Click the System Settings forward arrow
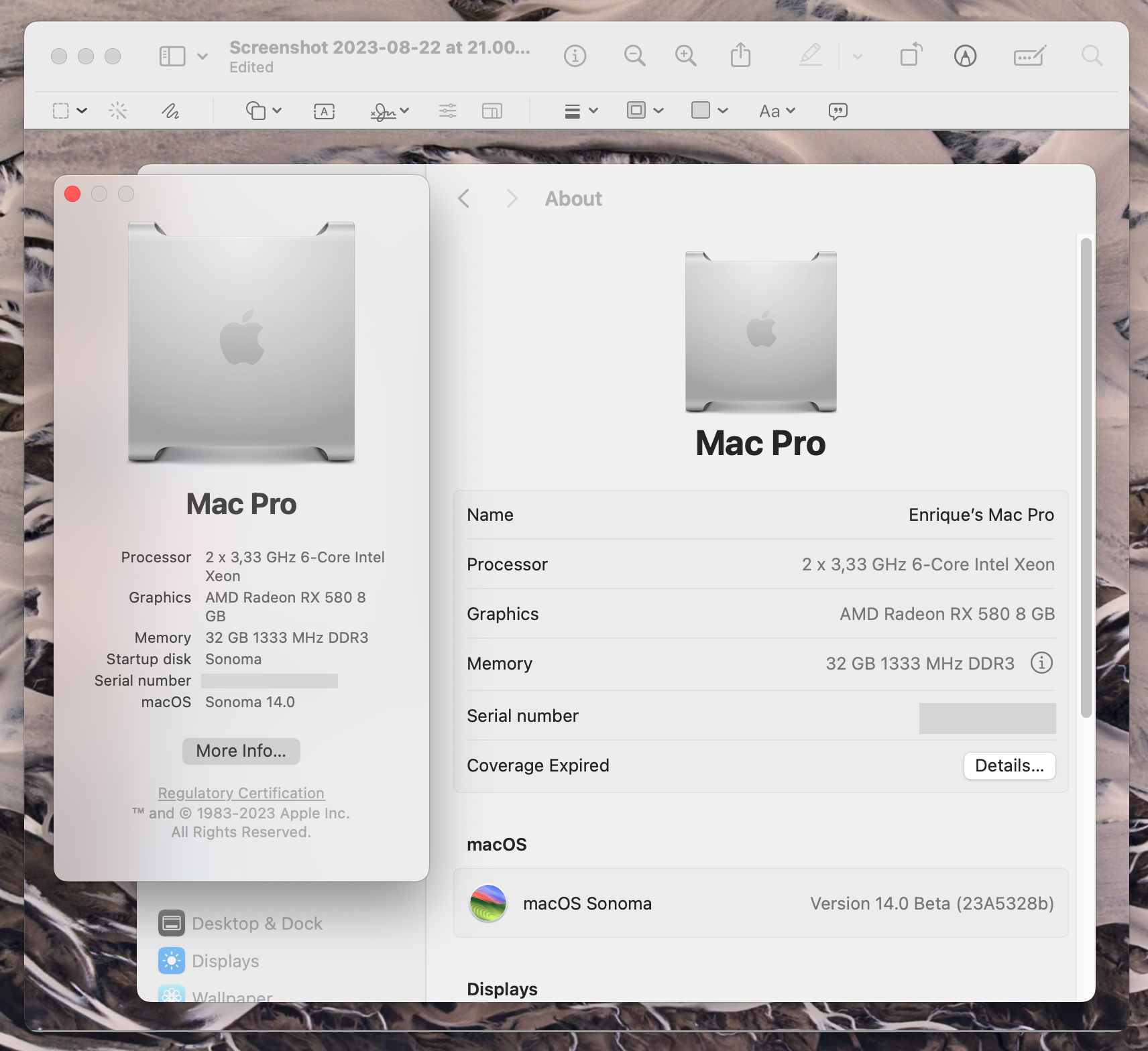This screenshot has width=1148, height=1051. tap(512, 198)
